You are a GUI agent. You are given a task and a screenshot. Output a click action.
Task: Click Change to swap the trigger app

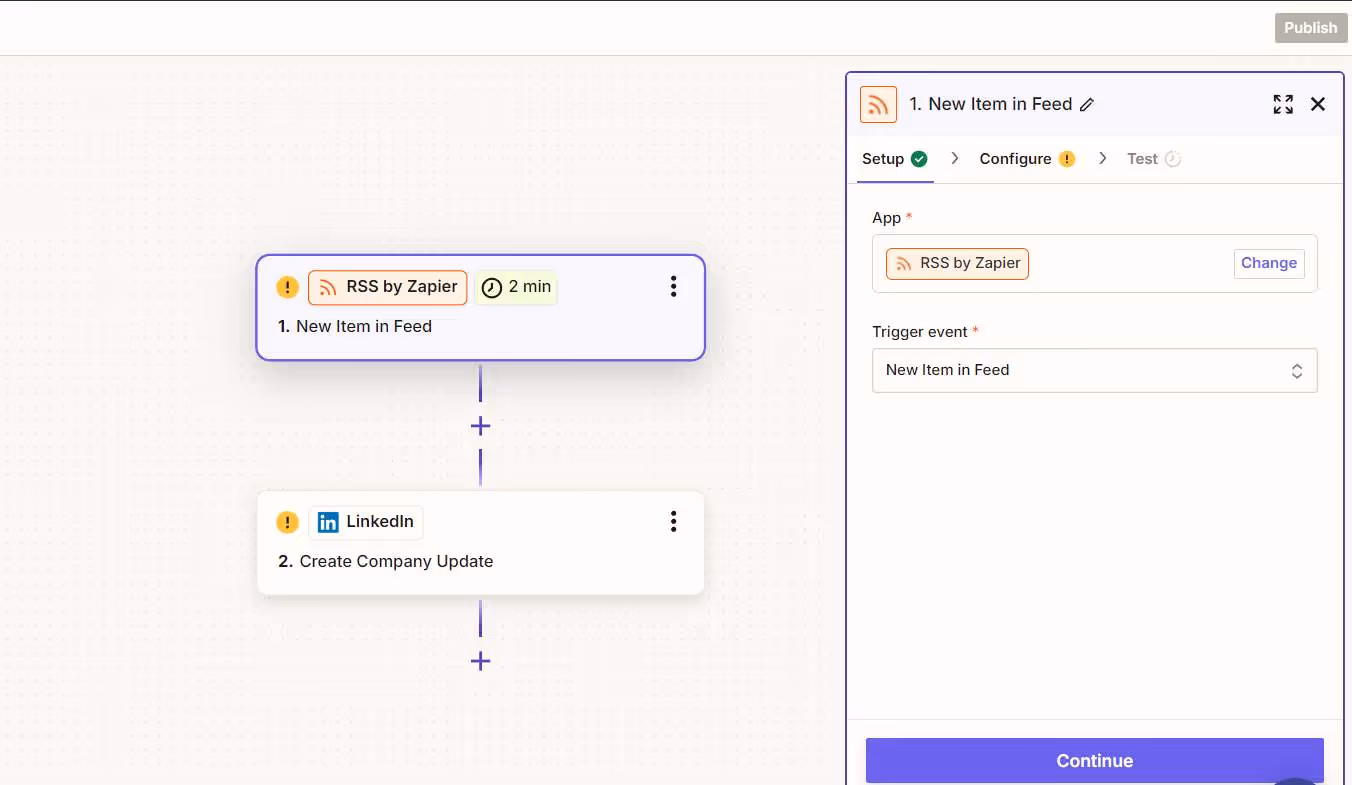pyautogui.click(x=1268, y=262)
